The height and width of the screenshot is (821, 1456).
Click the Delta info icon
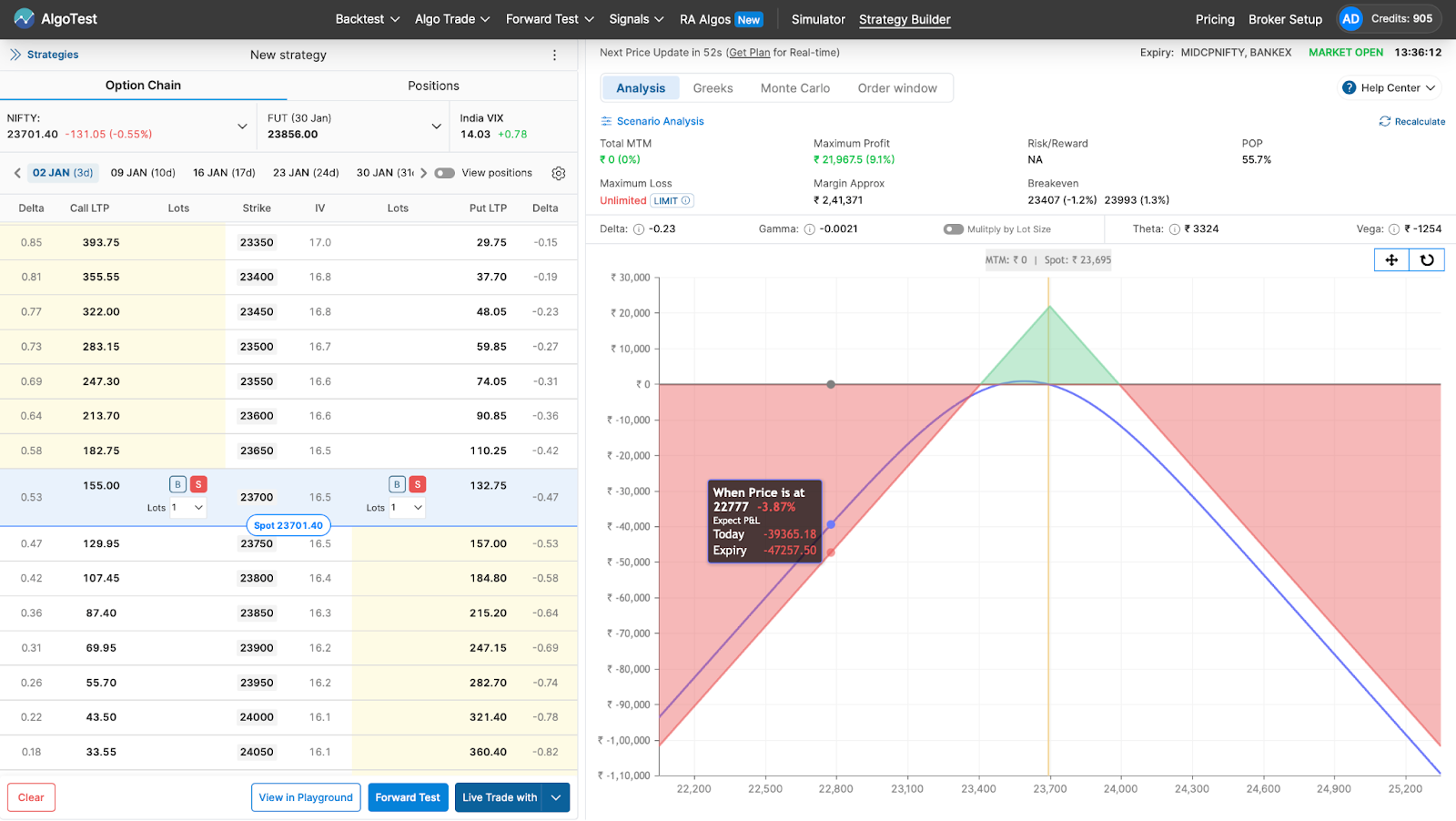639,229
